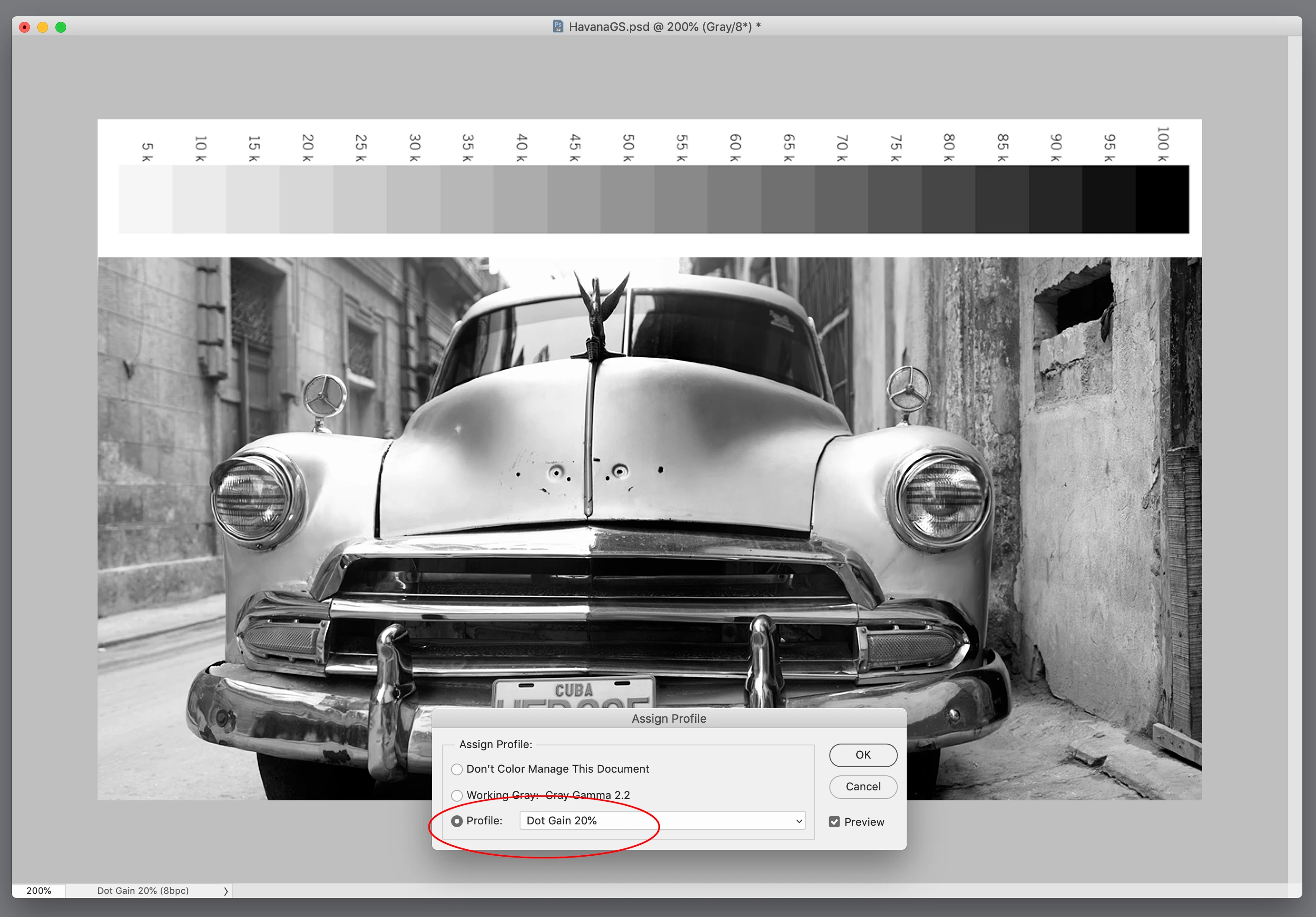This screenshot has width=1316, height=917.
Task: Click the 200% zoom level field
Action: pos(39,891)
